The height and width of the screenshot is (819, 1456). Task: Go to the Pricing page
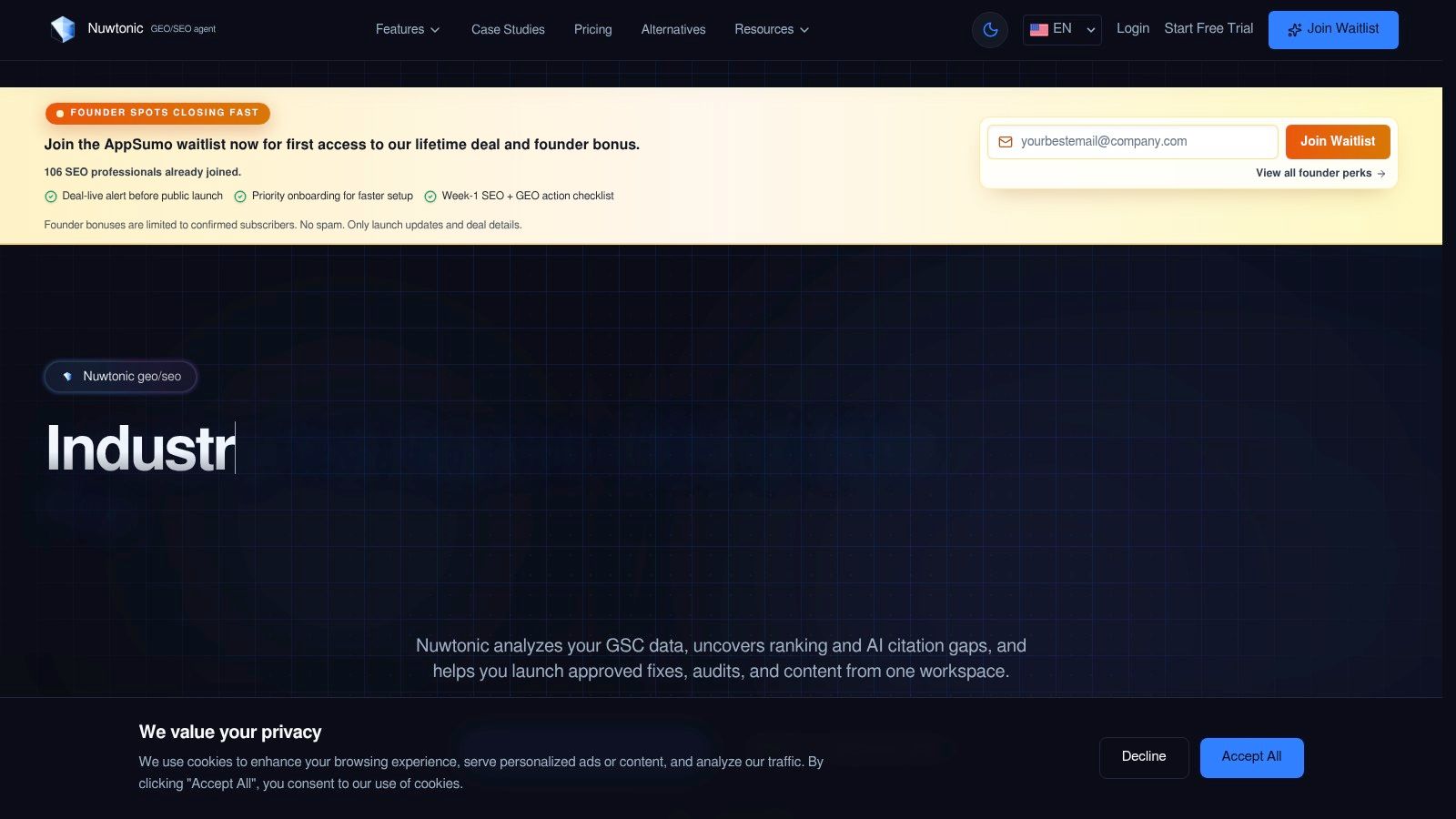click(593, 29)
